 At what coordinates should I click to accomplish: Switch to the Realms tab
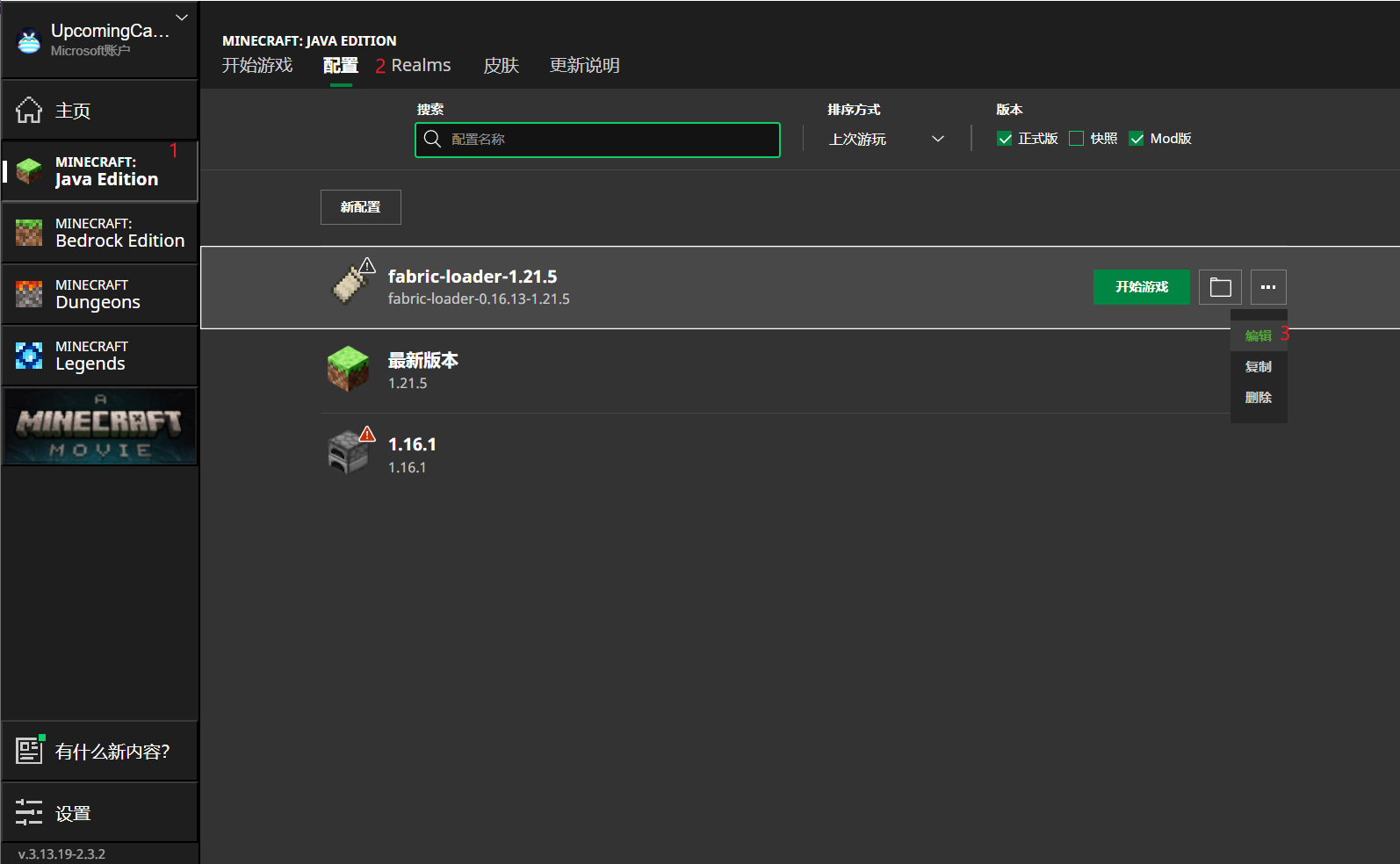pyautogui.click(x=421, y=66)
